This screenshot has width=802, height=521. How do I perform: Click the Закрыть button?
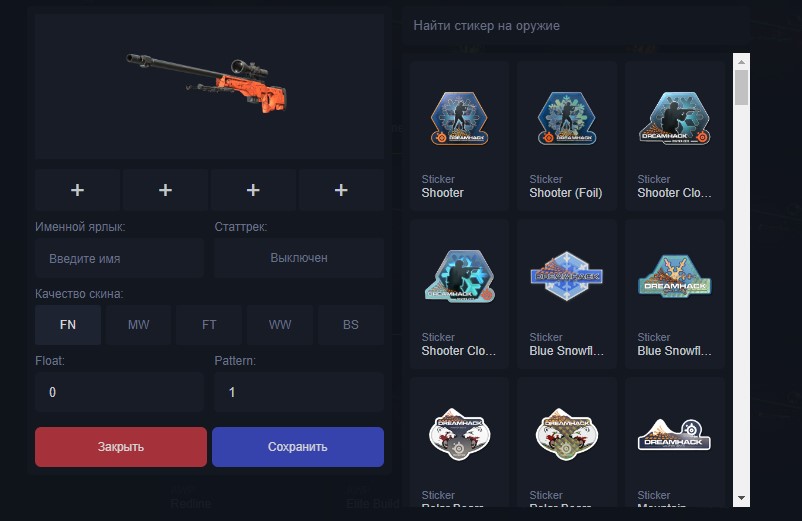[121, 447]
